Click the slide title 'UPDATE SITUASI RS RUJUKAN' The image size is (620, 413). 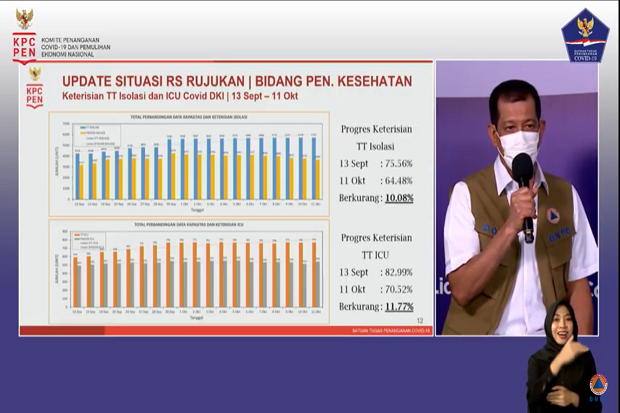153,81
